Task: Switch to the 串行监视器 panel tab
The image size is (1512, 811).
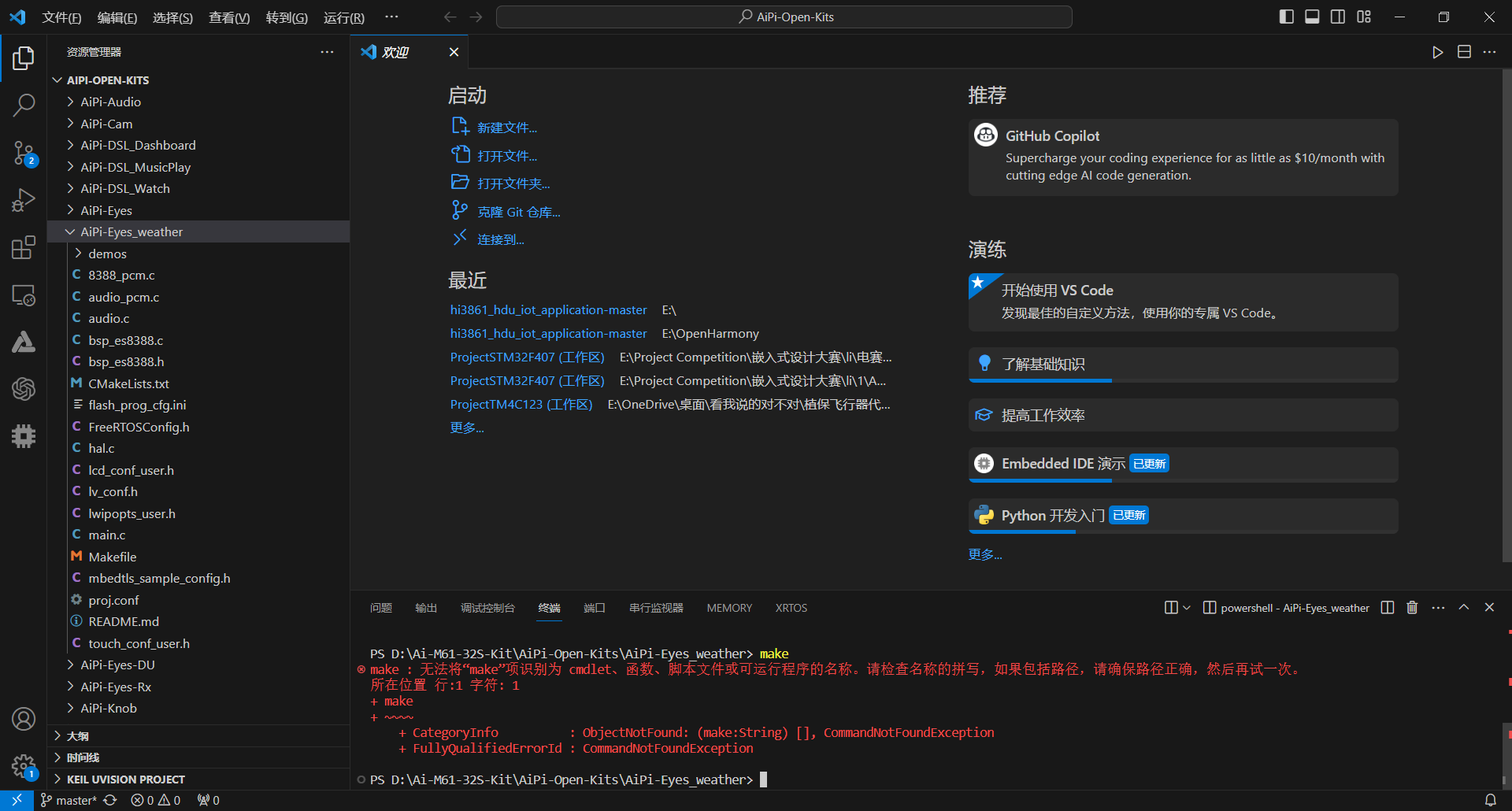Action: 656,608
